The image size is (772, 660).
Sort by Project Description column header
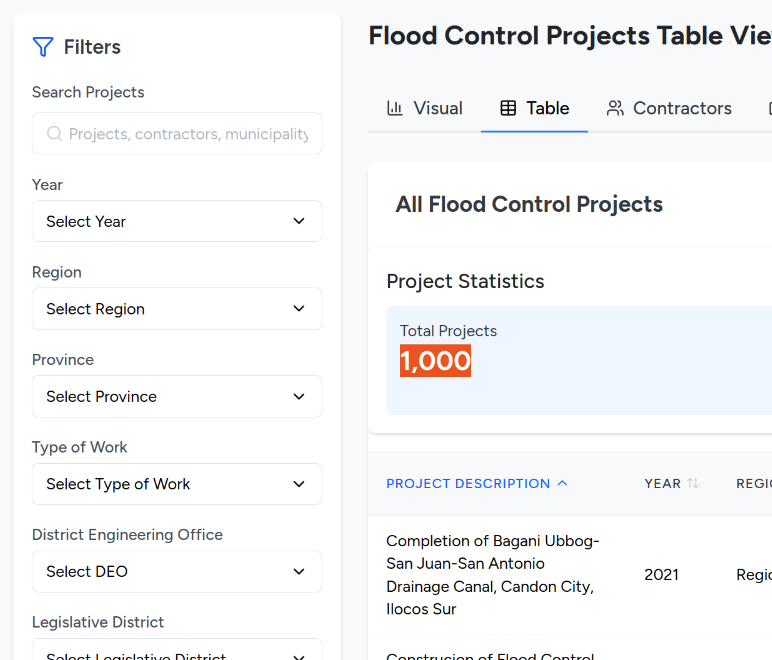468,483
